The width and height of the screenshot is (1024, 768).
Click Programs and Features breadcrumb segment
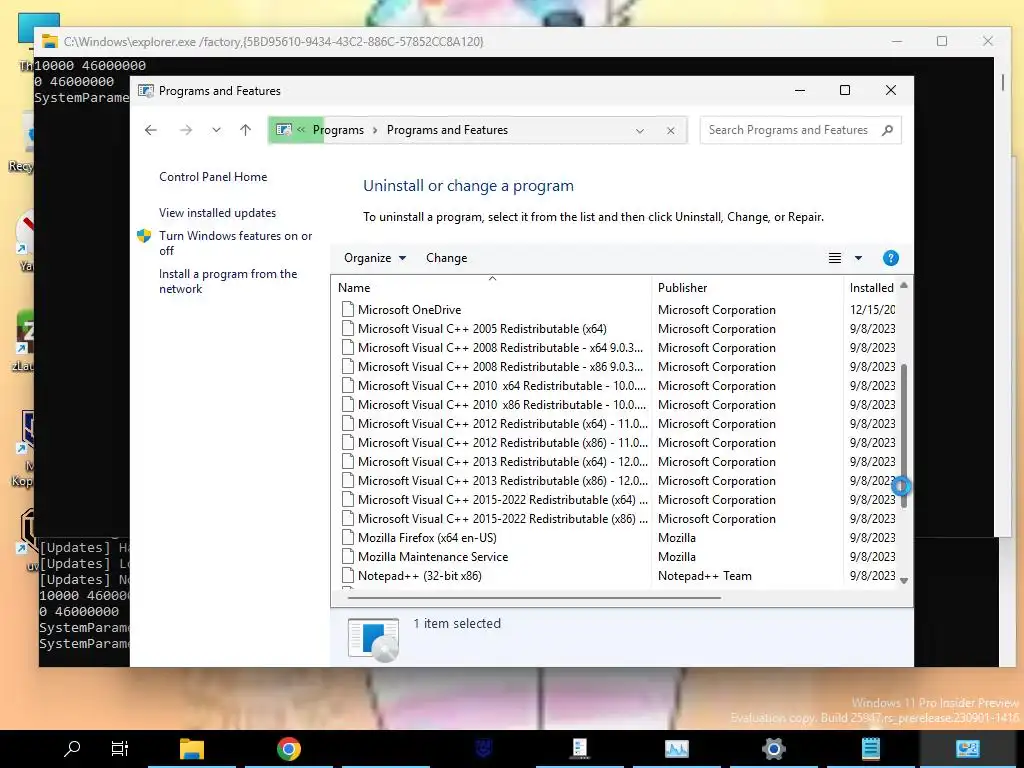tap(447, 130)
